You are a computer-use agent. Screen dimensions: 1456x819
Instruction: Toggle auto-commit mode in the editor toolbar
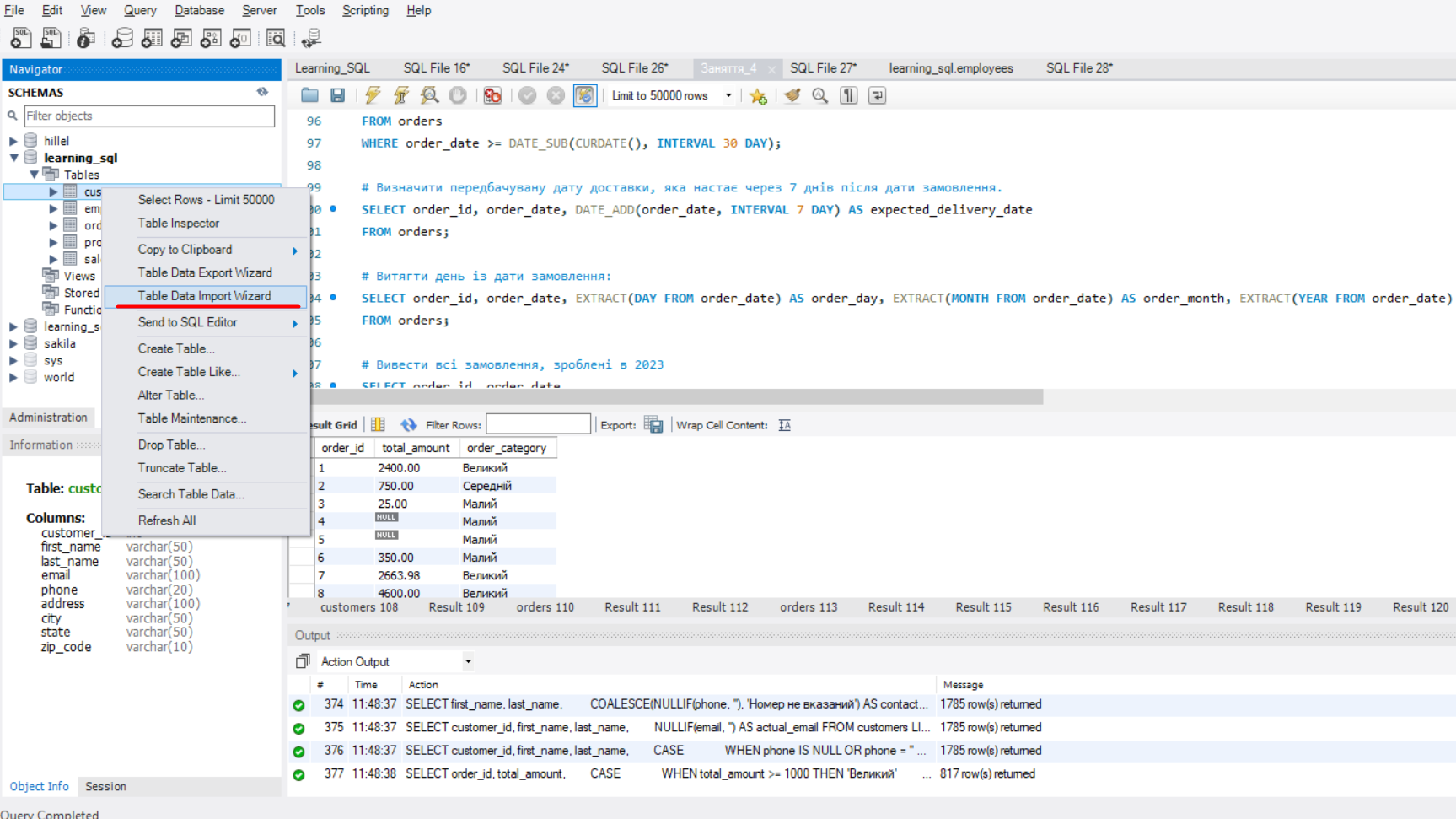(584, 95)
